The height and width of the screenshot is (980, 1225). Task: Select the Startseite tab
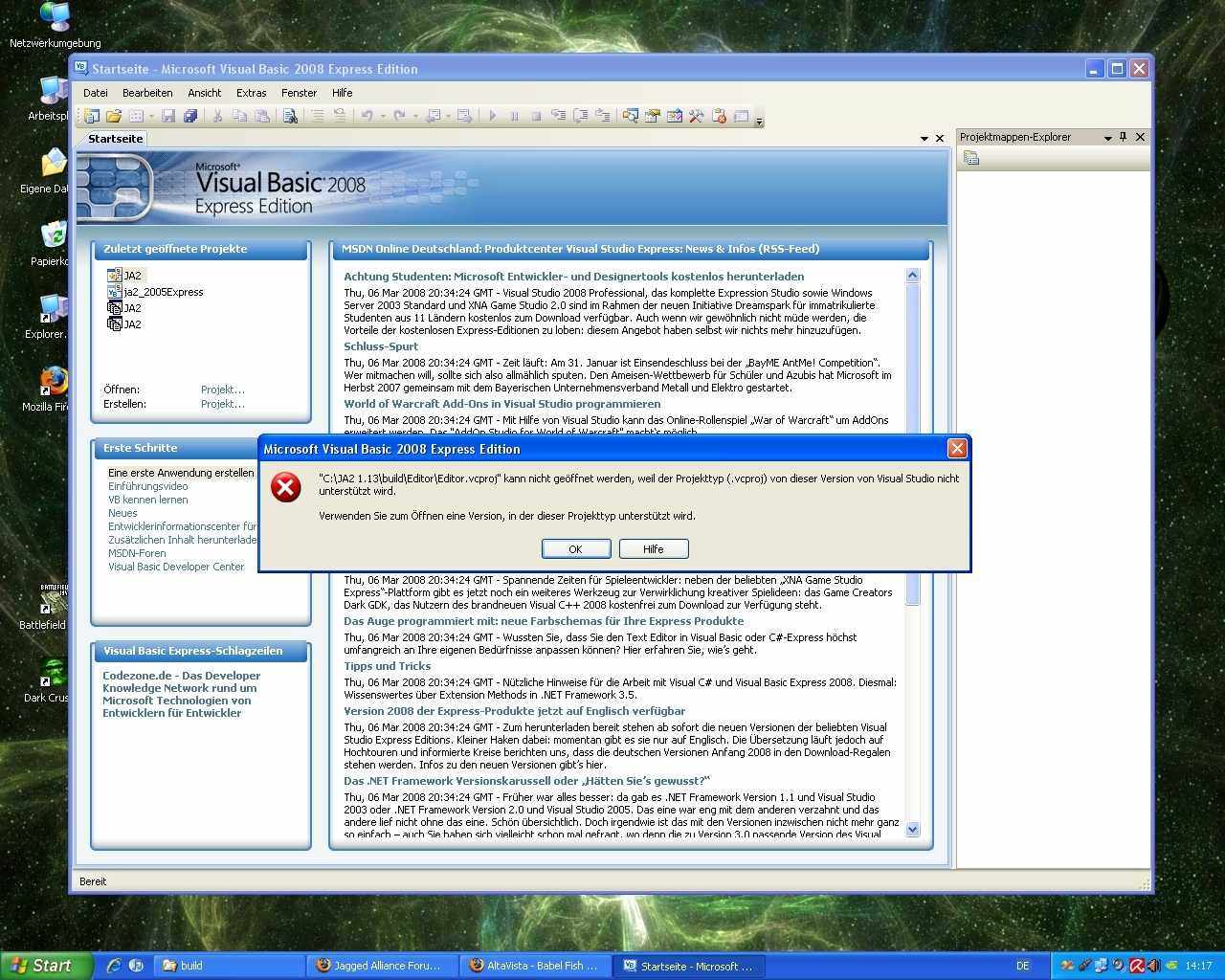[x=115, y=139]
